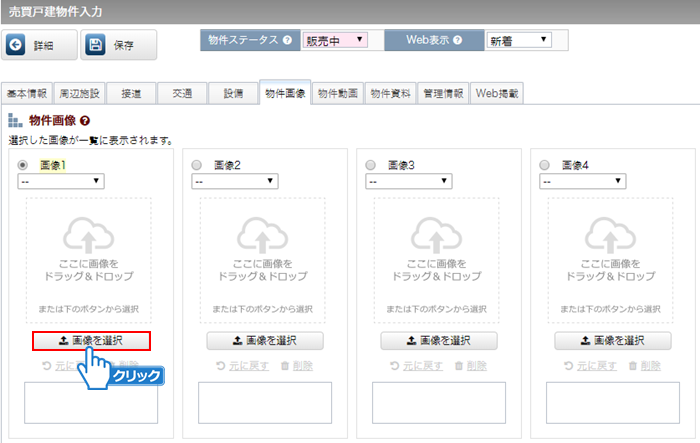Switch to the 物件動画 tab

337,93
